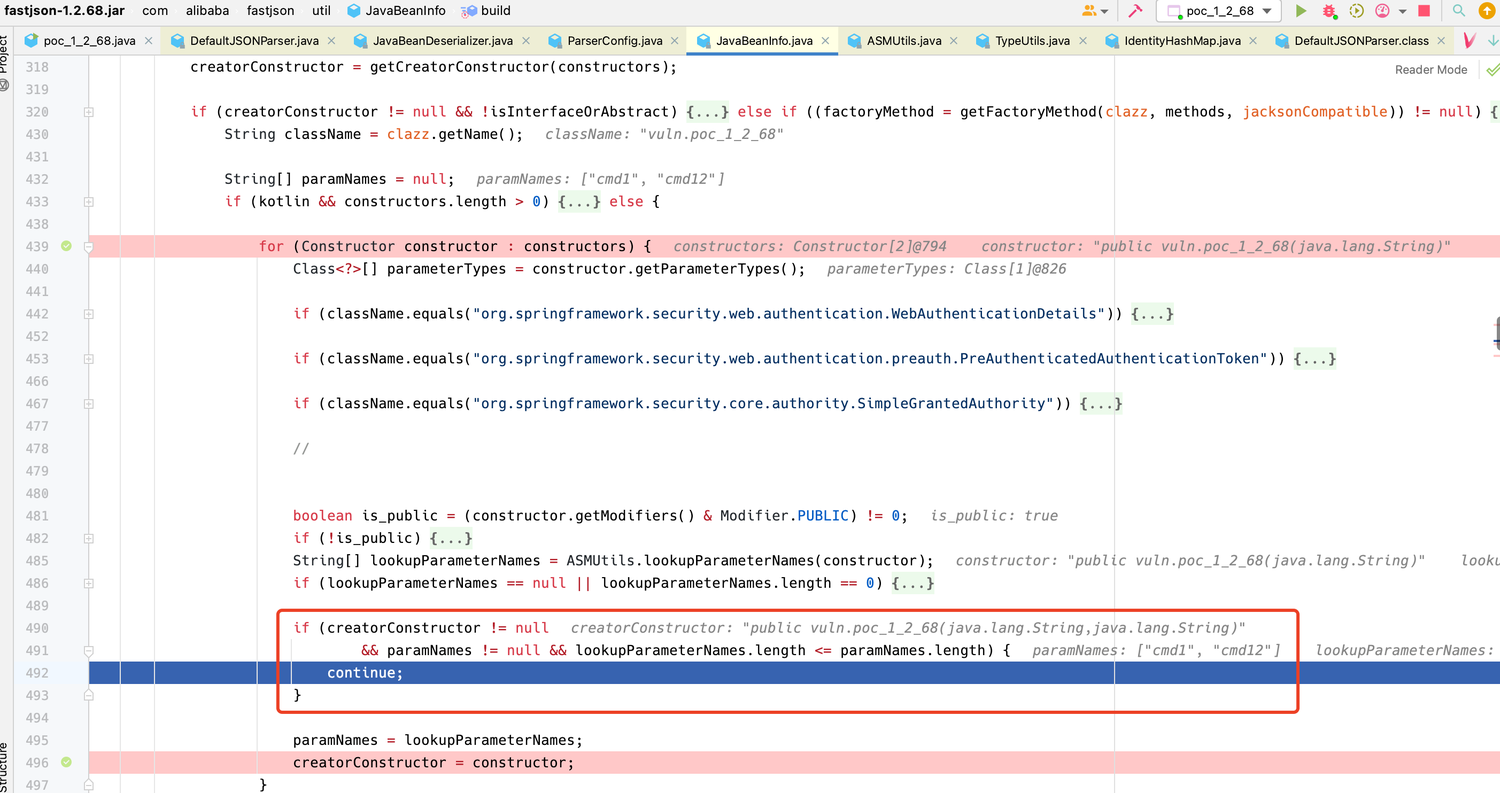Open the DefaultJSONParser.class tab
Screen dimensions: 1500x793
click(x=1361, y=41)
